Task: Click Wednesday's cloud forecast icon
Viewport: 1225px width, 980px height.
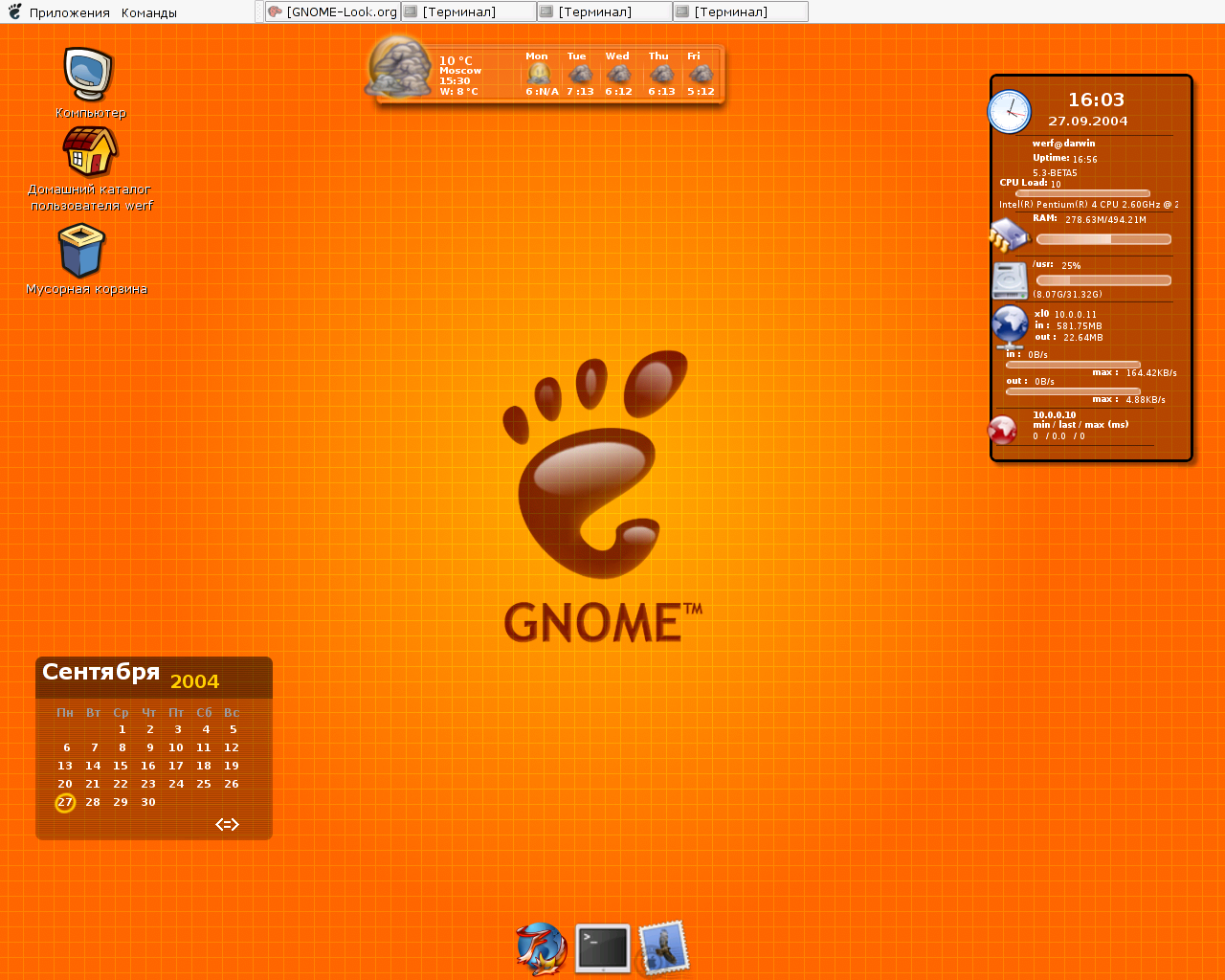Action: point(619,74)
